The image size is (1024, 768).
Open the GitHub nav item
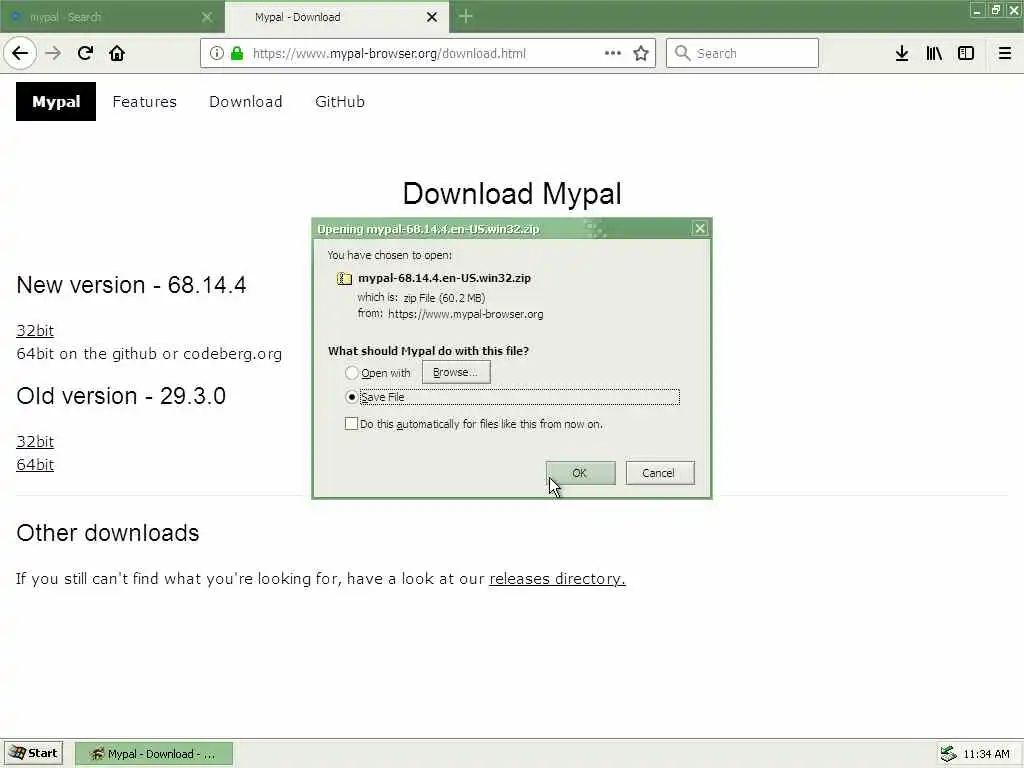tap(340, 102)
